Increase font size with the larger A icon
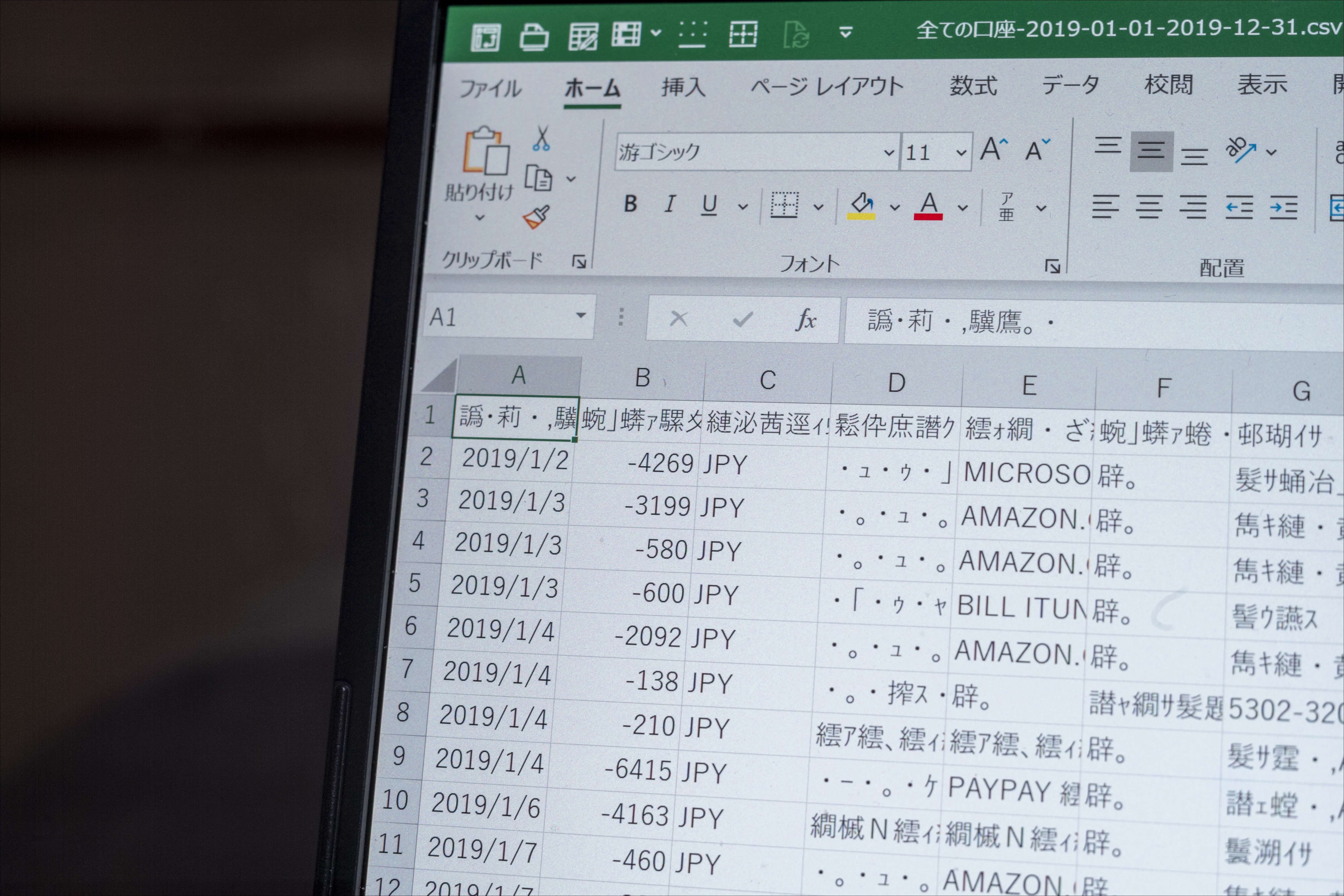The width and height of the screenshot is (1344, 896). point(994,150)
